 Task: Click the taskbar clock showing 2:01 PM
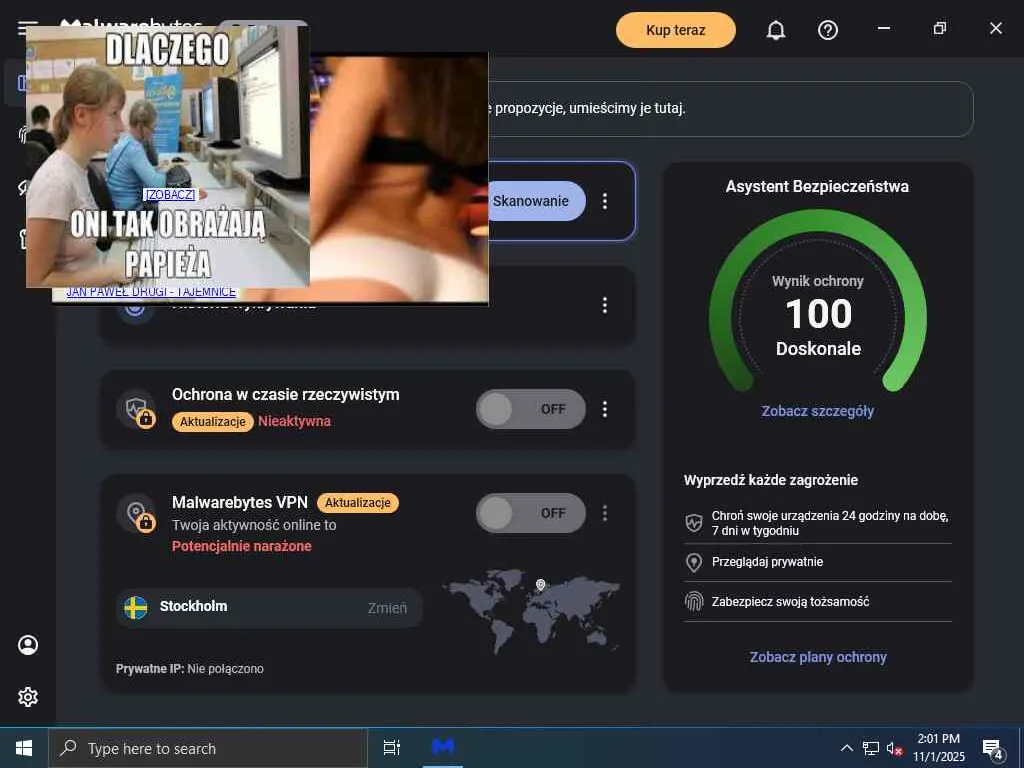point(938,748)
